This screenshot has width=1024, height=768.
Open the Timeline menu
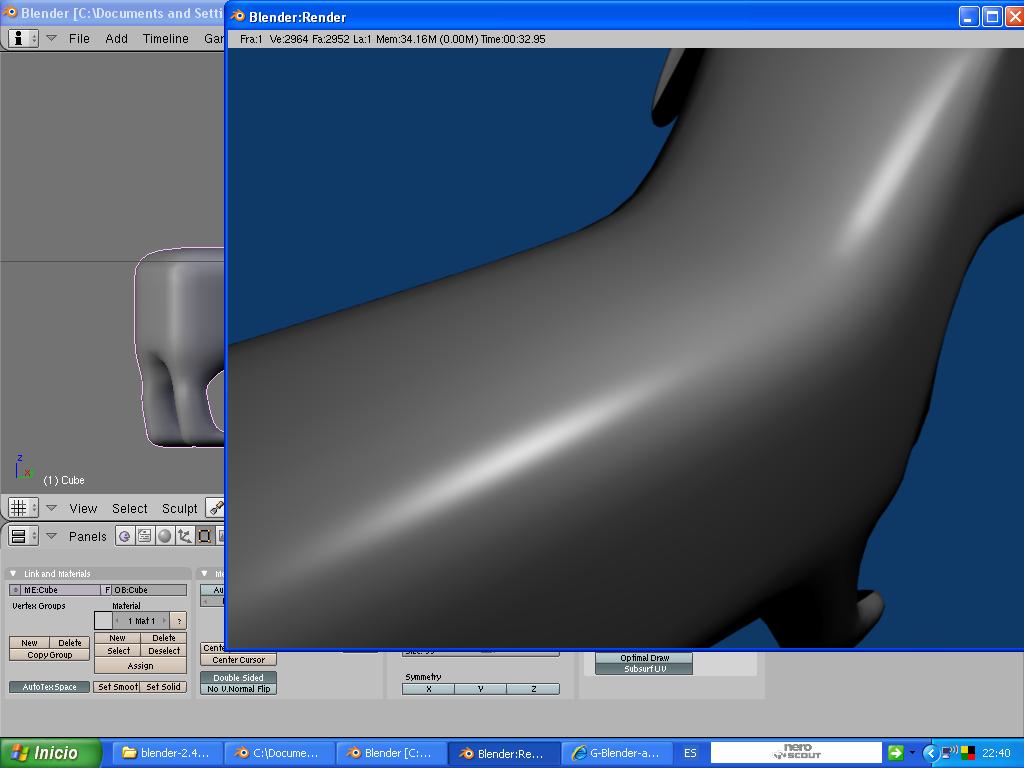point(165,38)
